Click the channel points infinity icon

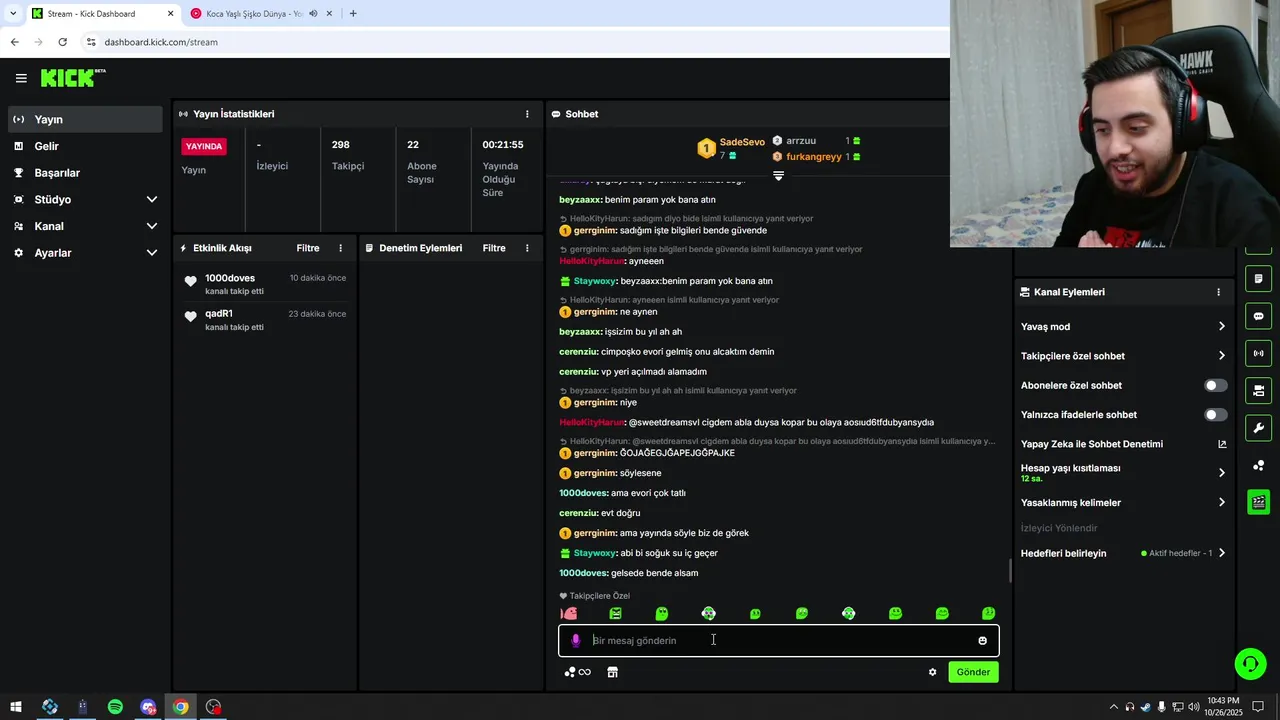tap(578, 672)
